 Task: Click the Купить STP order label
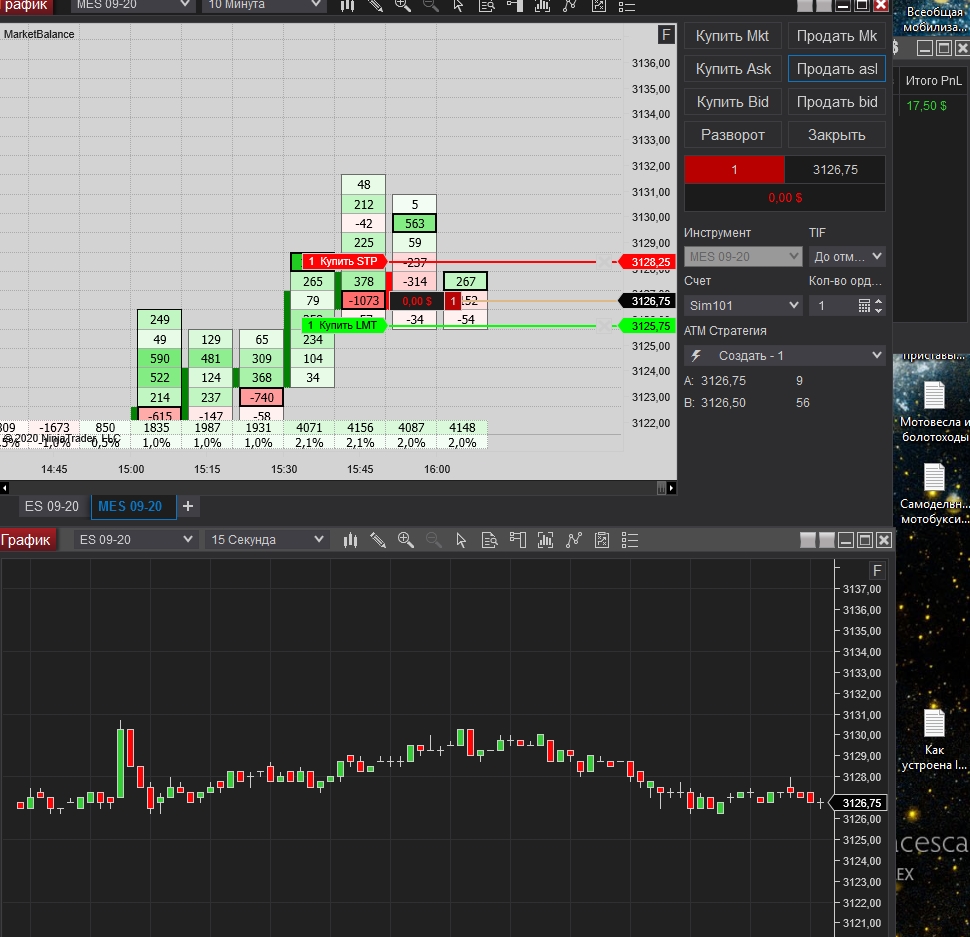[x=344, y=262]
